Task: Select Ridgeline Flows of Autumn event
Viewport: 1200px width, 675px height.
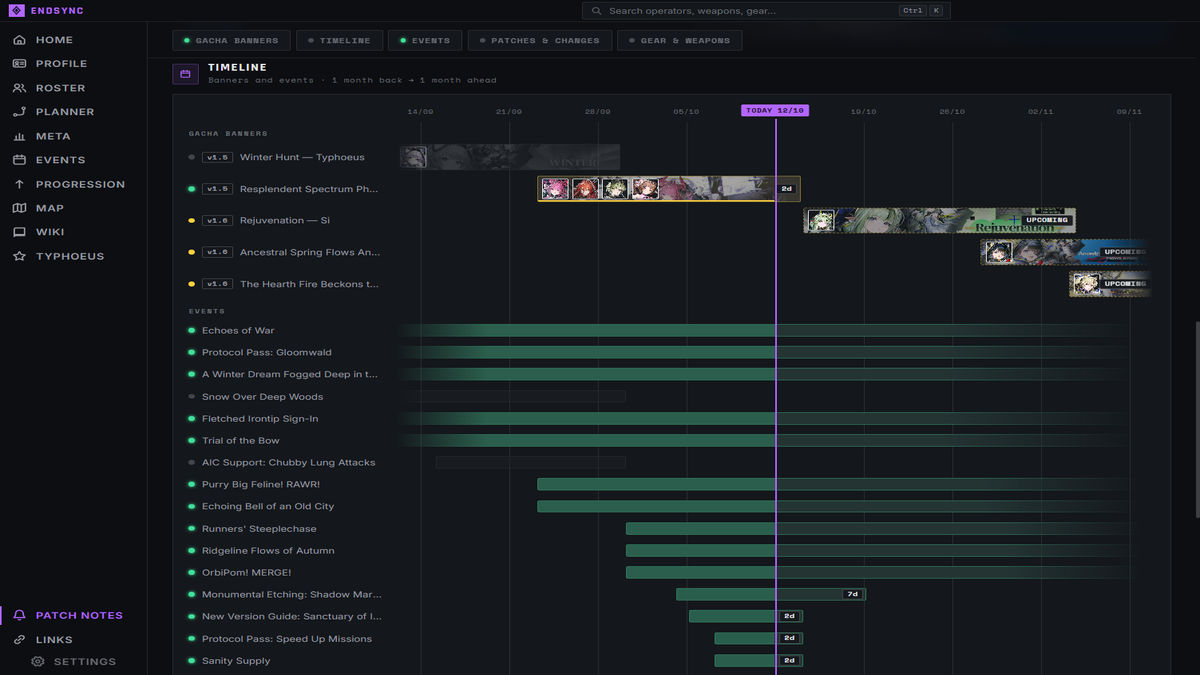Action: point(268,551)
